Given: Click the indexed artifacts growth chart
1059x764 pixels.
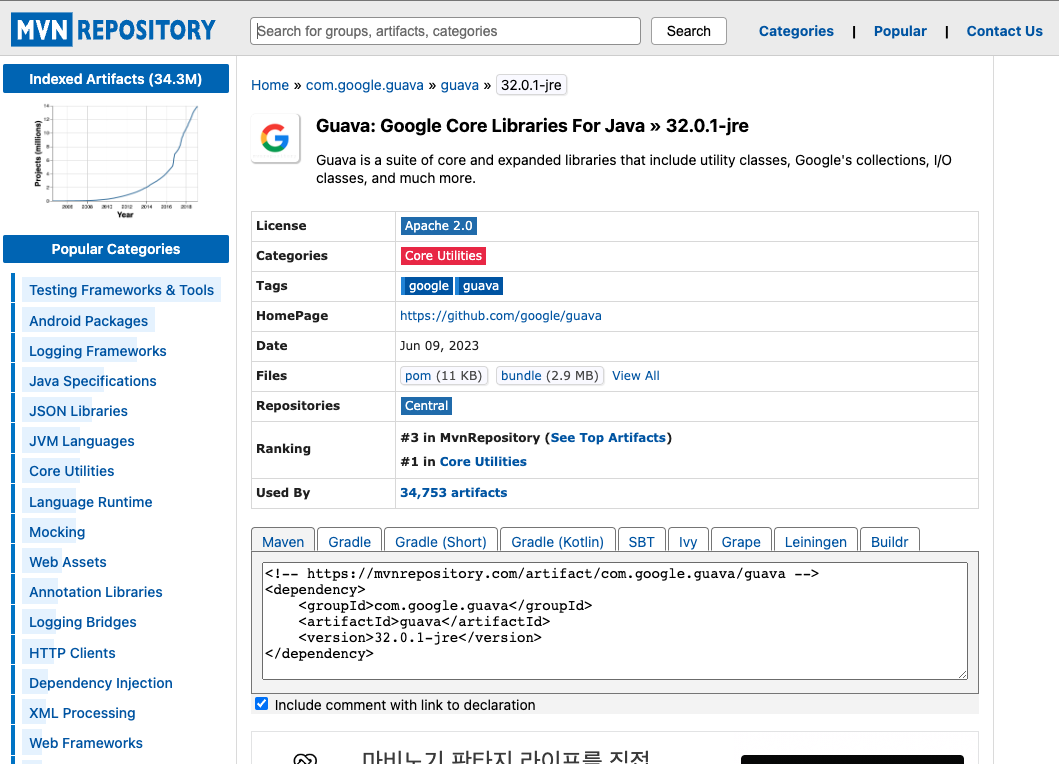Looking at the screenshot, I should tap(116, 161).
